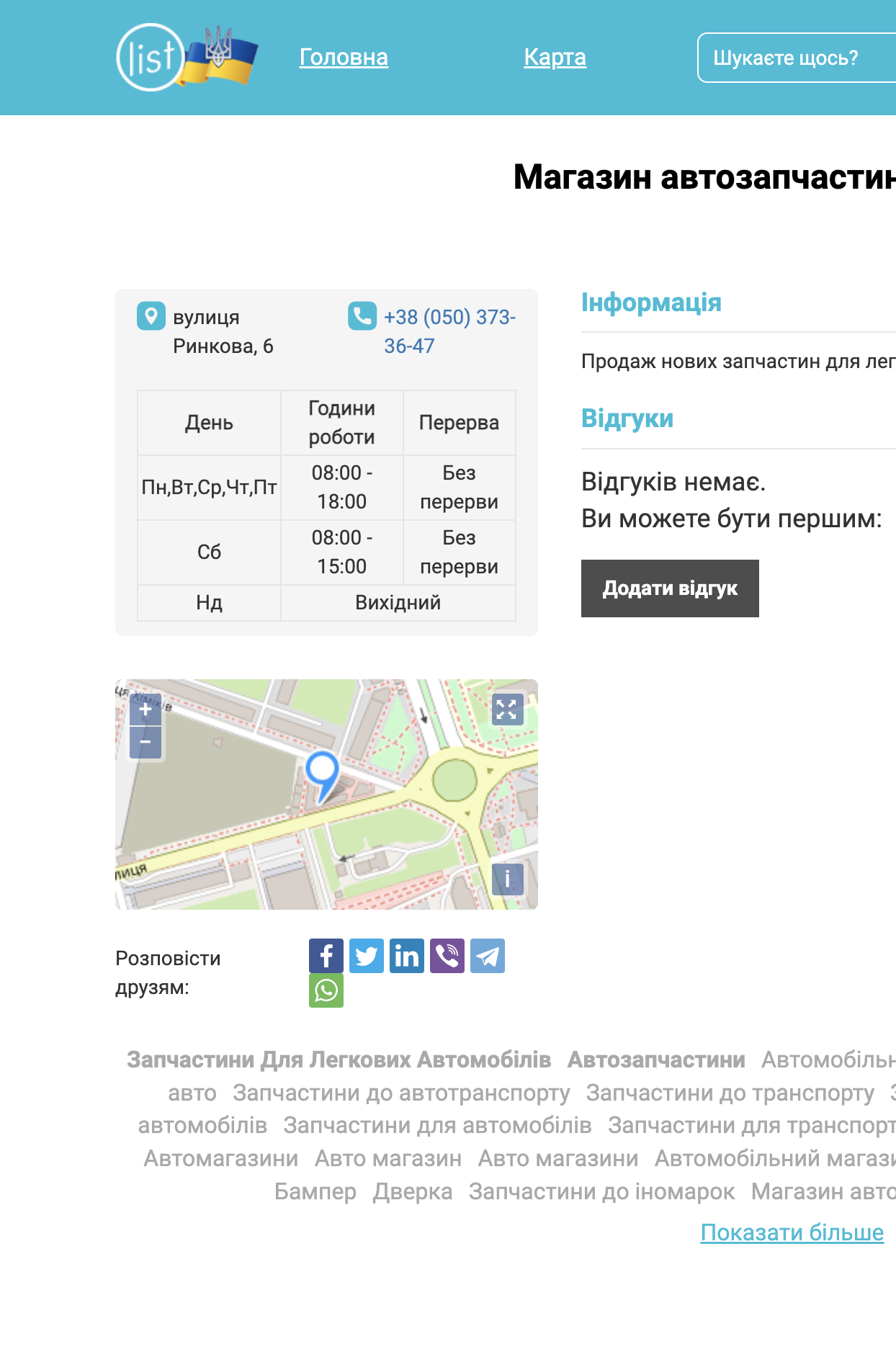Screen dimensions: 896x1352
Task: Focus the Шукаєте щось? search field
Action: click(797, 58)
